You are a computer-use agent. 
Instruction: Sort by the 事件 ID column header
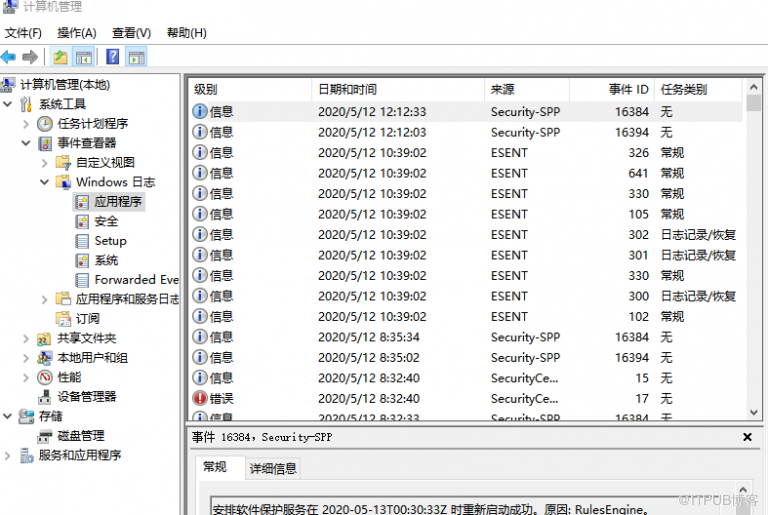pyautogui.click(x=612, y=90)
